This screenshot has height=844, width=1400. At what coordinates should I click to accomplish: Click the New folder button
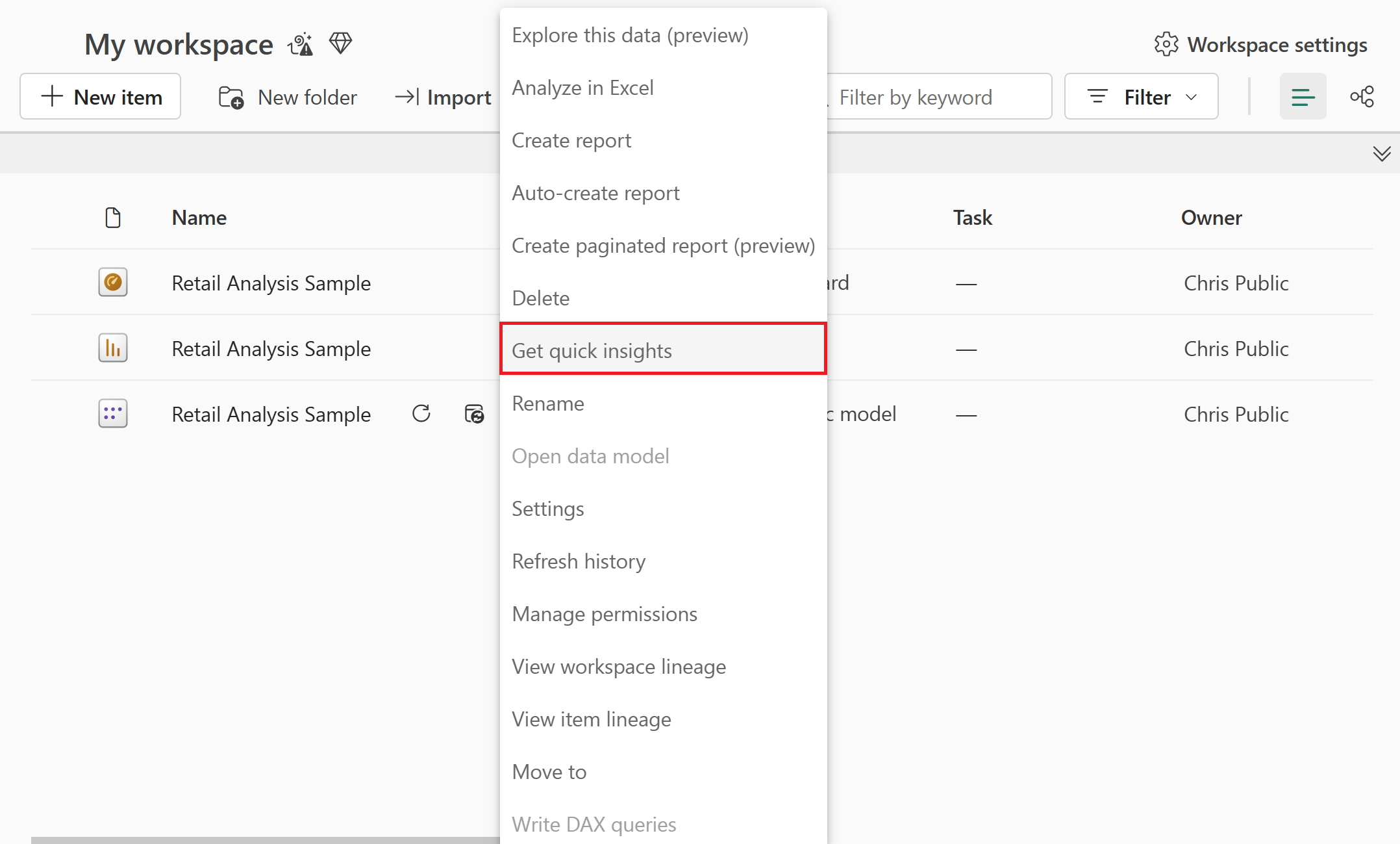point(288,97)
